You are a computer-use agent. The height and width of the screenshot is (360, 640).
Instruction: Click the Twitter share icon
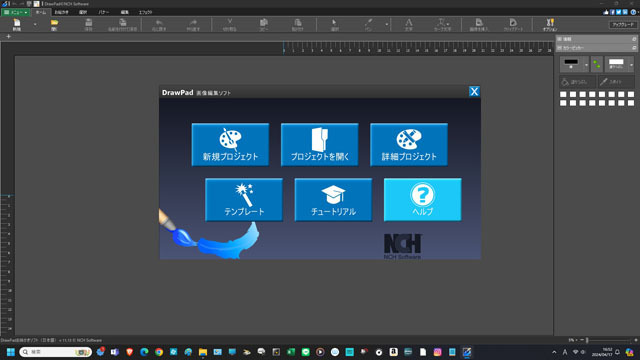tap(618, 12)
